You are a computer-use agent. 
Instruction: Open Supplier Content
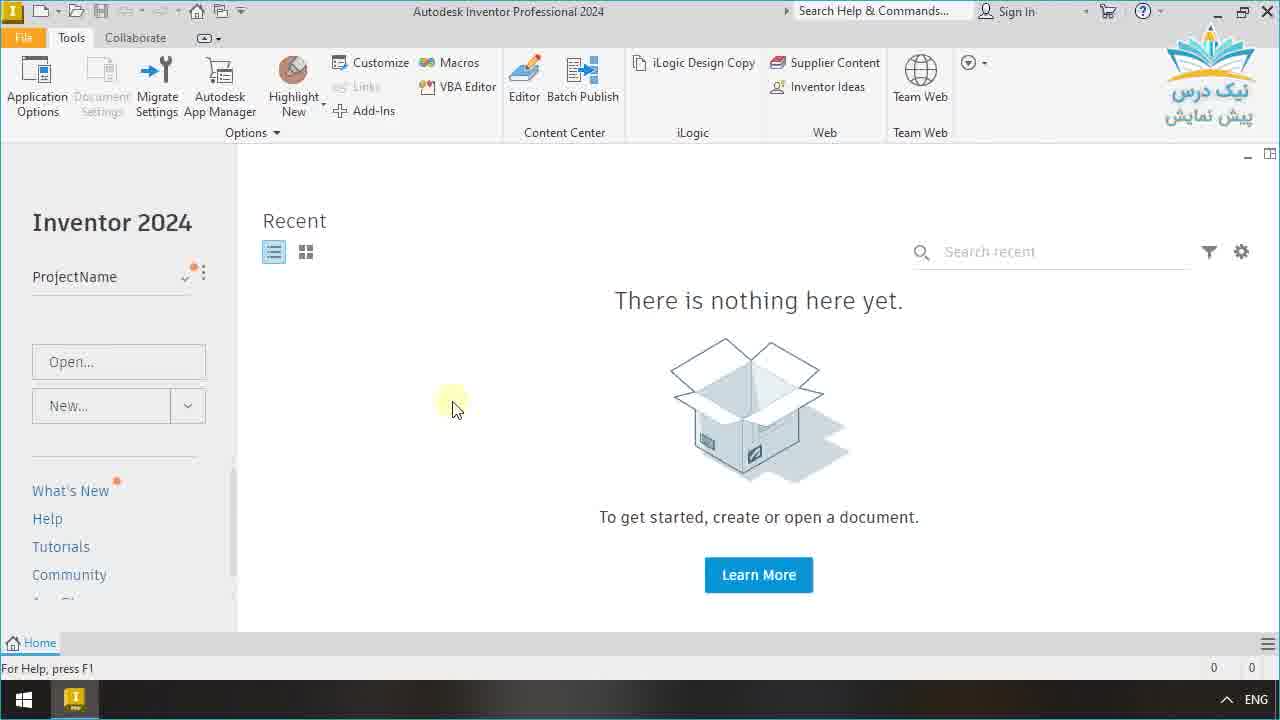pos(824,62)
